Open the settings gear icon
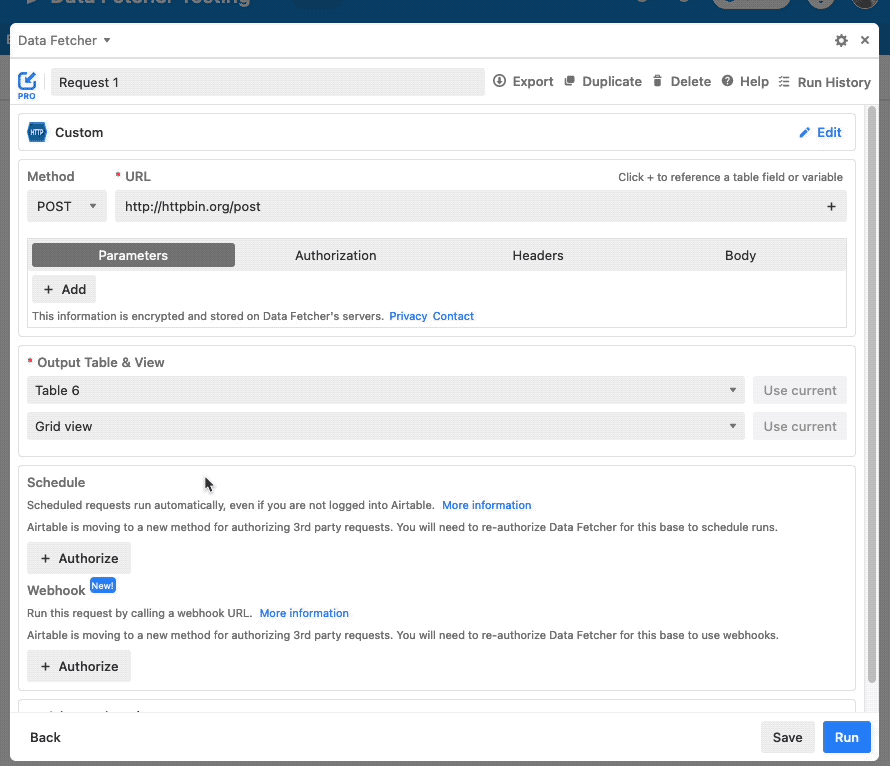 click(x=841, y=40)
